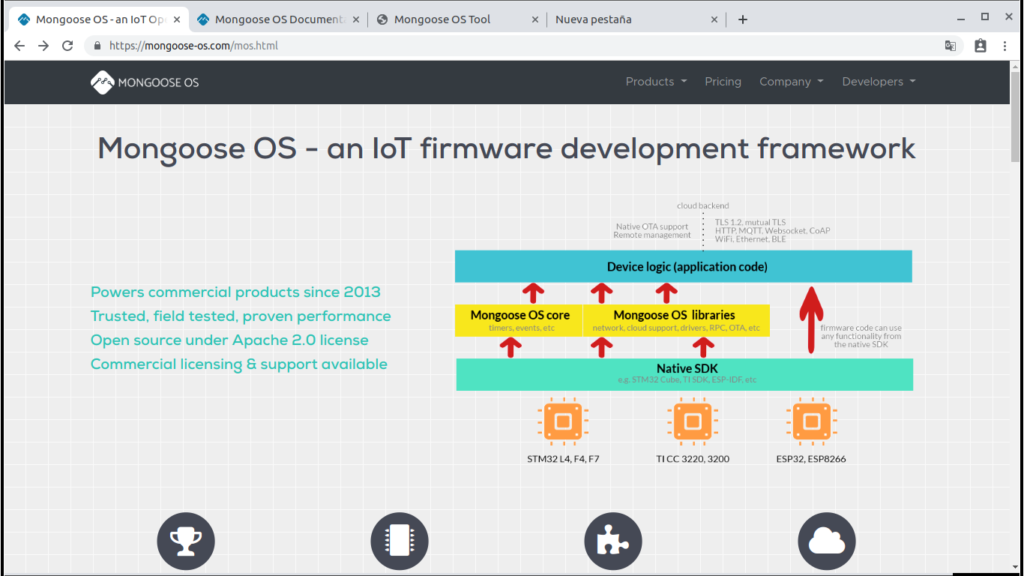Open the browser profile icon

[x=980, y=46]
